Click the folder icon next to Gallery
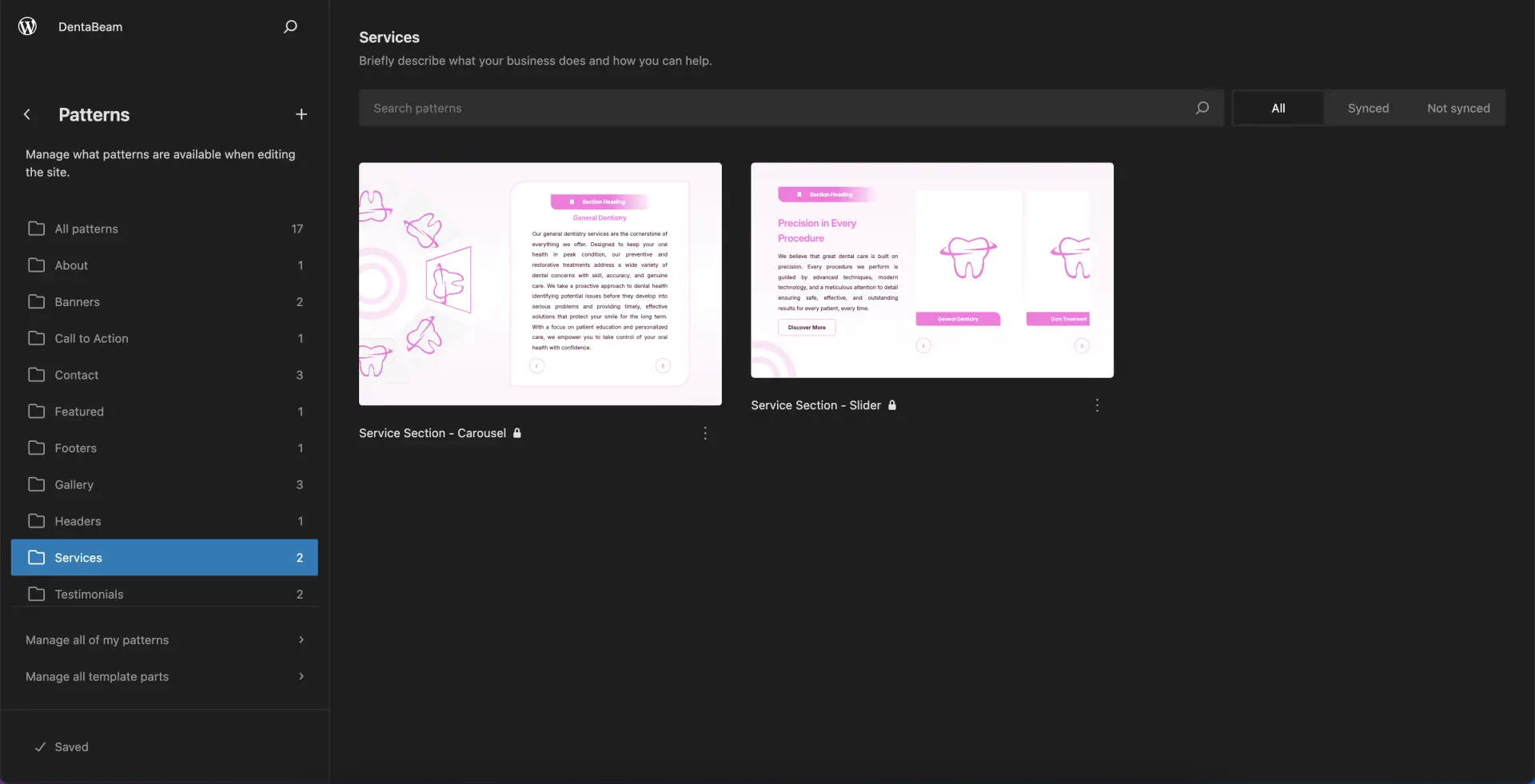1535x784 pixels. click(36, 484)
